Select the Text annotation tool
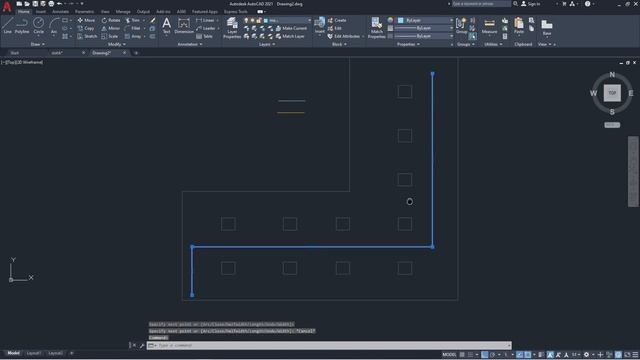The width and height of the screenshot is (640, 360). 167,26
